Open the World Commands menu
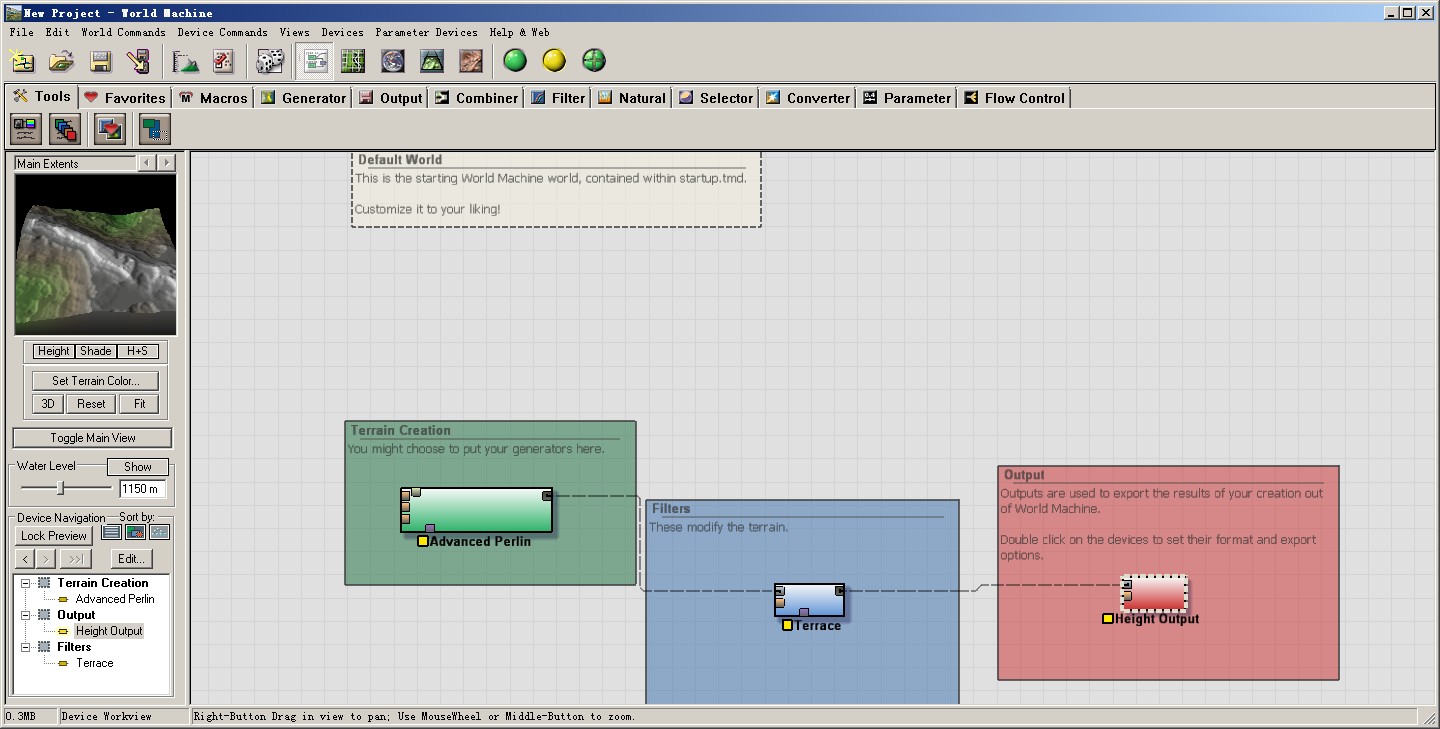 tap(123, 32)
